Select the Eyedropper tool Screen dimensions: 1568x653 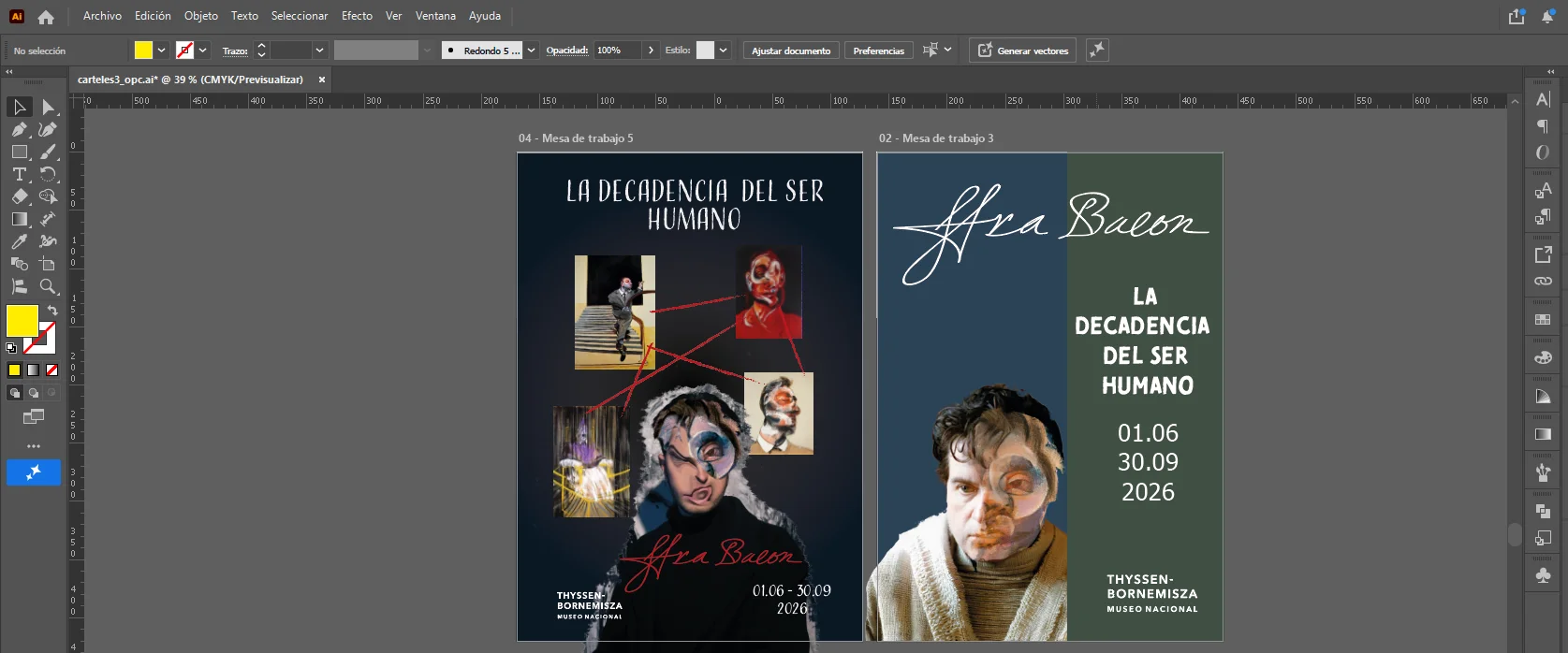(x=20, y=241)
